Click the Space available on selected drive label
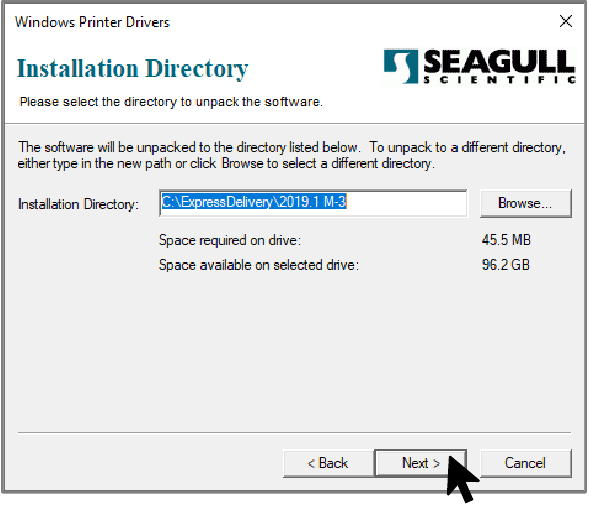This screenshot has width=589, height=506. click(x=259, y=265)
